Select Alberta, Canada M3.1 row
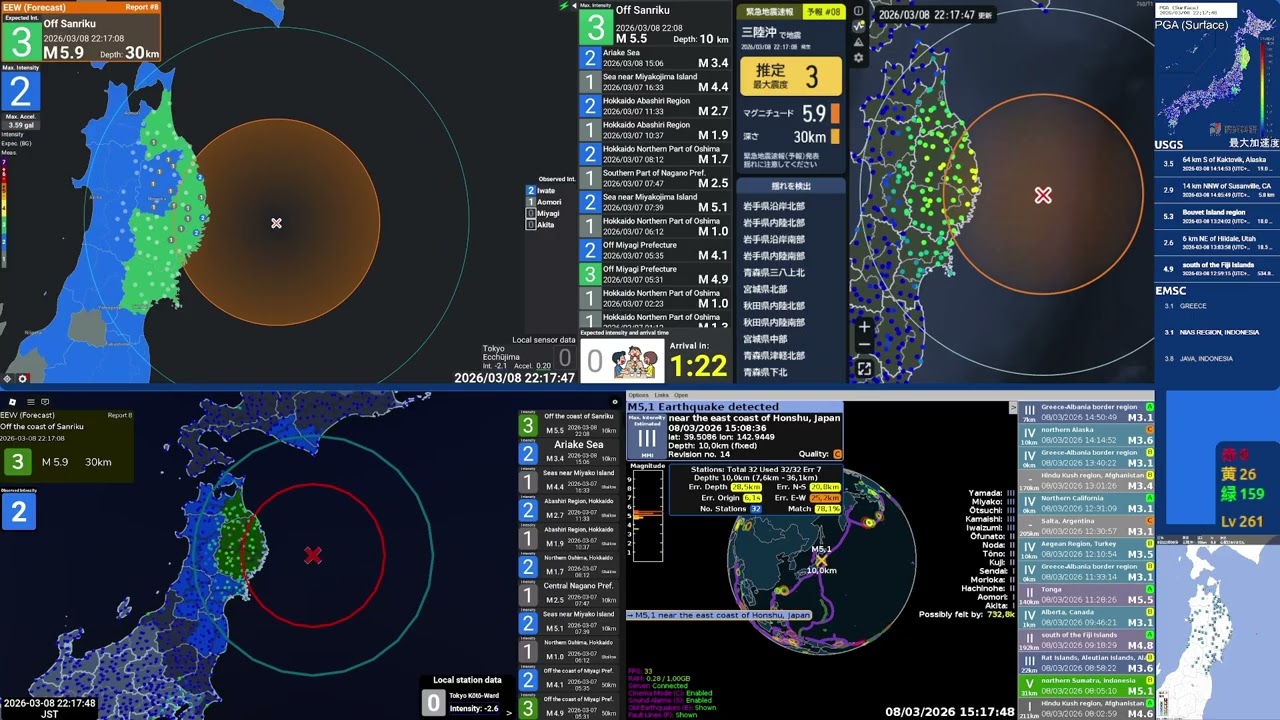The image size is (1280, 720). tap(1087, 617)
